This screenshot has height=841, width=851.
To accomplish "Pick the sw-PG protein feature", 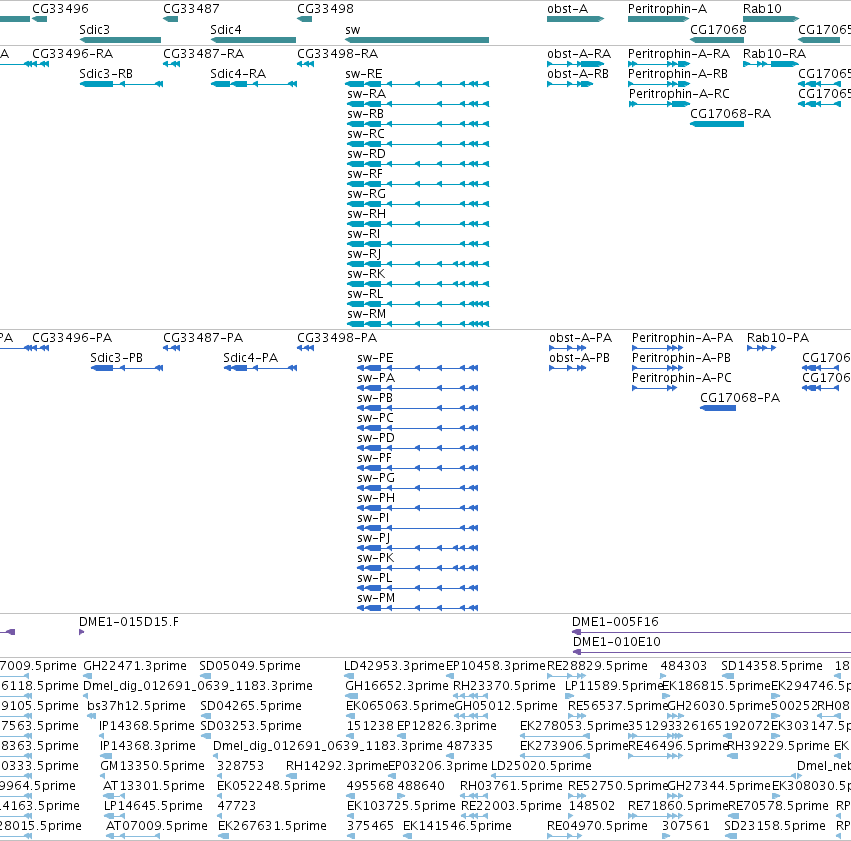I will click(417, 488).
